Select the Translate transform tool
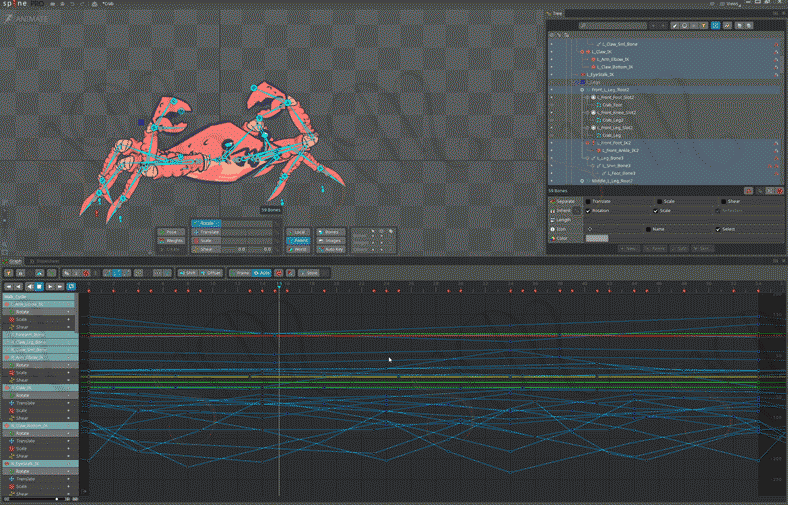788x505 pixels. (206, 232)
